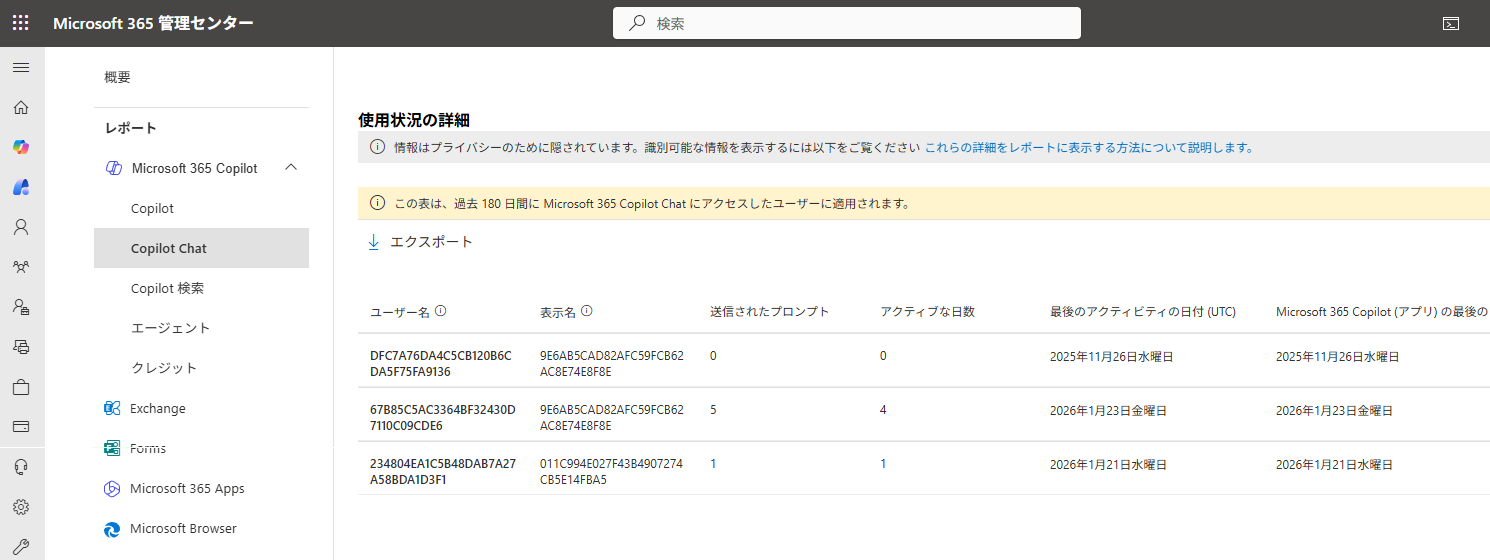The width and height of the screenshot is (1490, 560).
Task: Select エージェント report in sidebar
Action: 170,328
